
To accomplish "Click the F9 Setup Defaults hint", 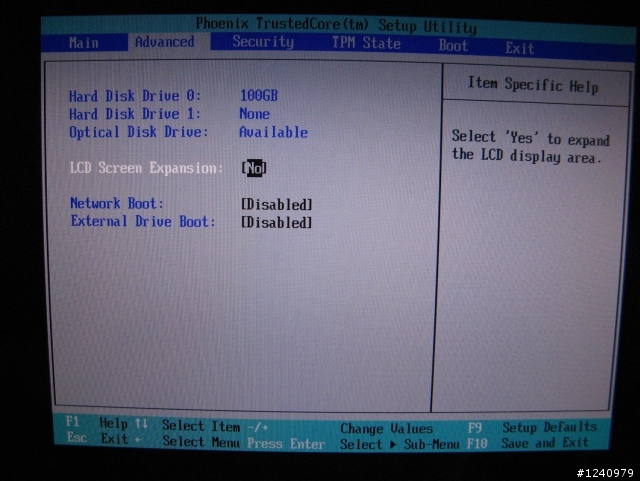I will [532, 428].
